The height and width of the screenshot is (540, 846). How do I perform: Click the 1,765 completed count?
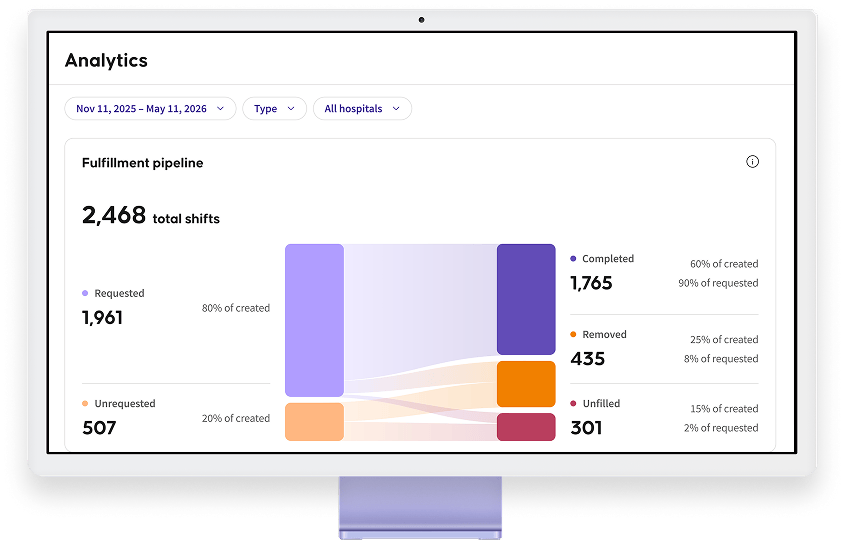pyautogui.click(x=591, y=283)
